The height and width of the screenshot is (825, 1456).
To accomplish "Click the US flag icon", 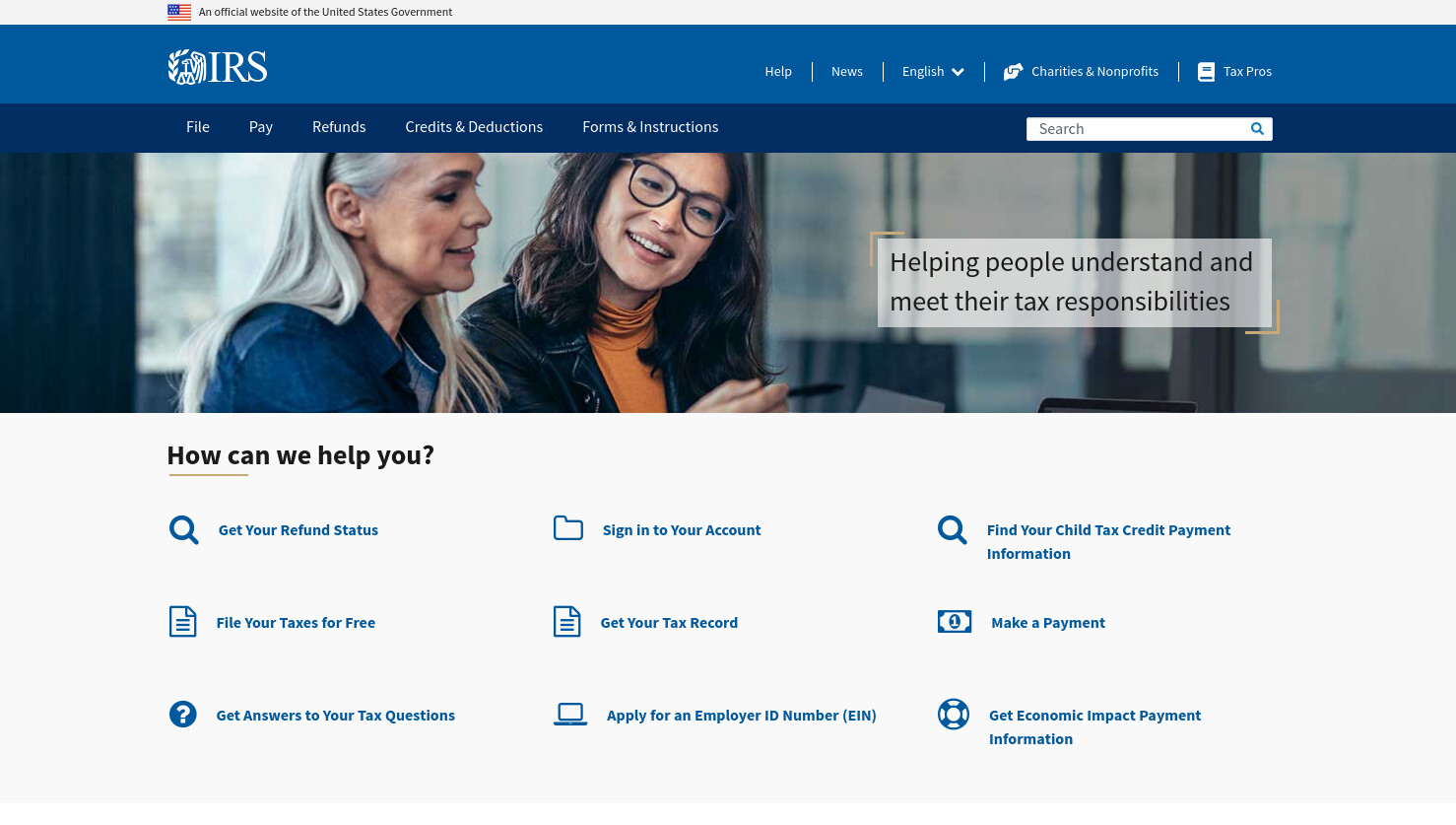I will 179,12.
